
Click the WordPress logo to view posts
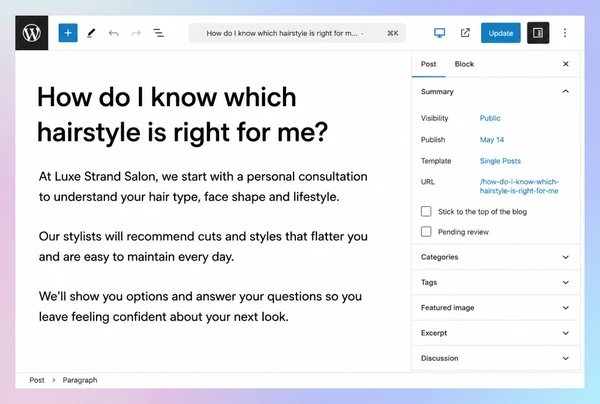32,33
